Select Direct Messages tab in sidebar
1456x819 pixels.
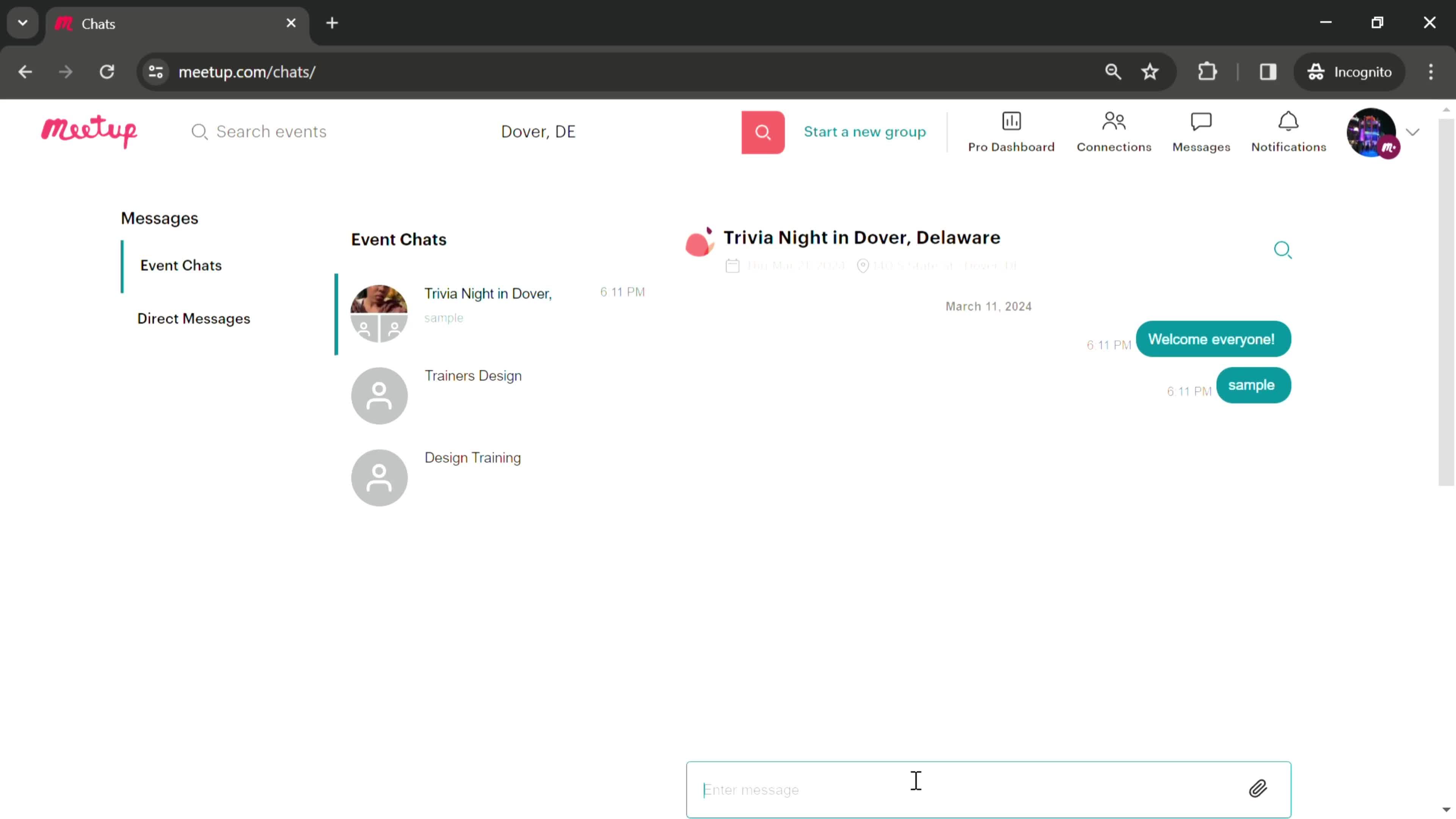coord(195,319)
